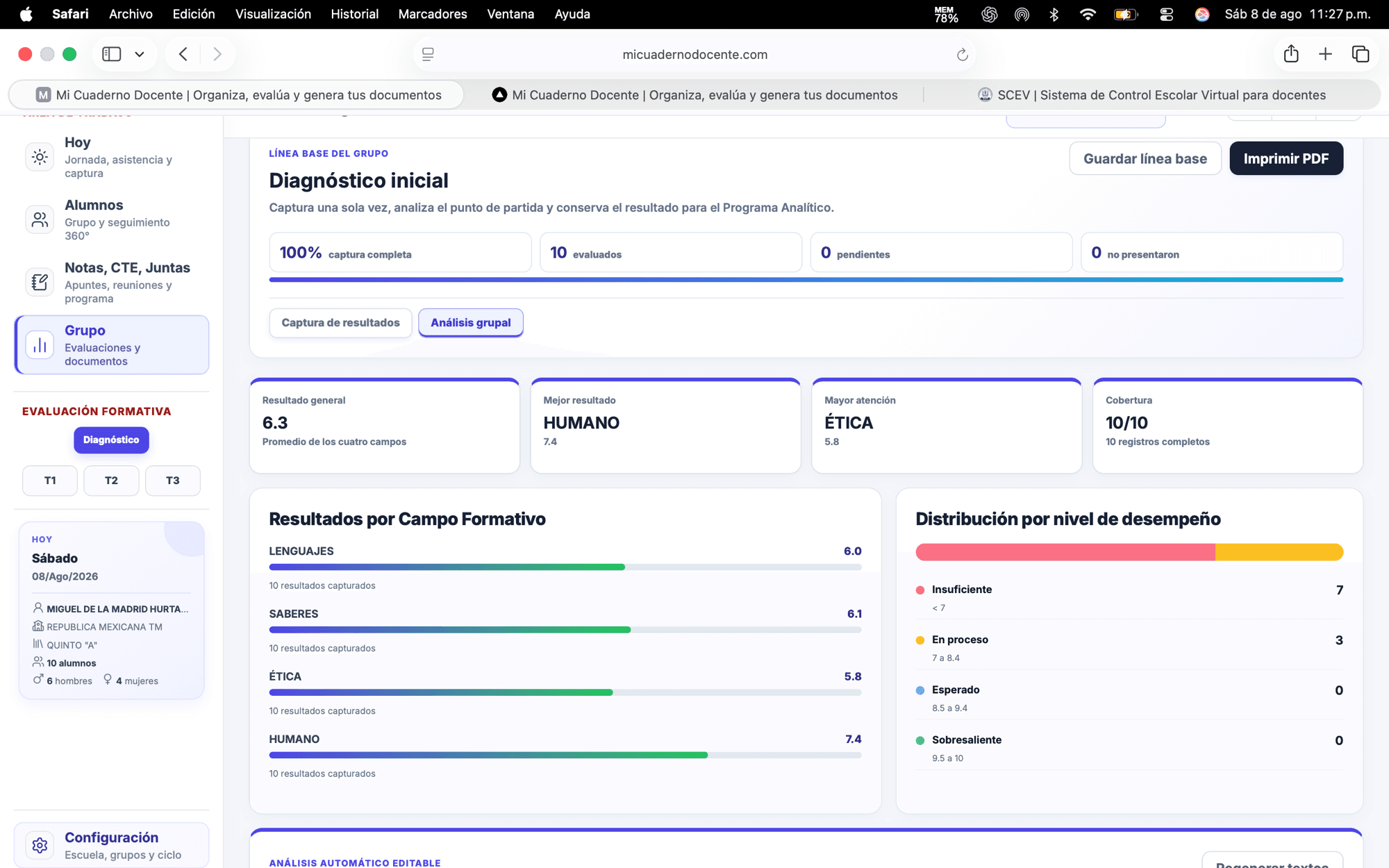Reload the page with the refresh icon
This screenshot has height=868, width=1389.
coord(962,54)
